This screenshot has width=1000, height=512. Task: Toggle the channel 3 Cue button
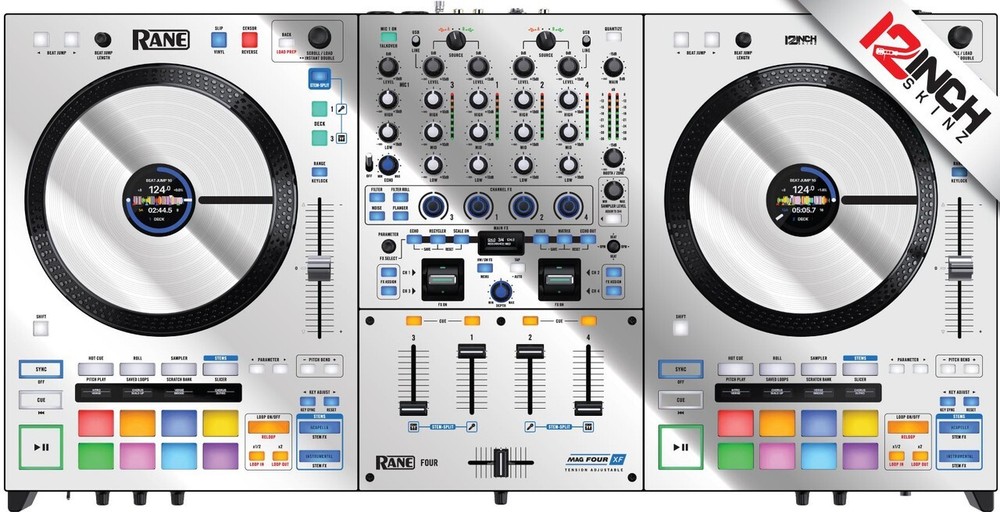413,321
